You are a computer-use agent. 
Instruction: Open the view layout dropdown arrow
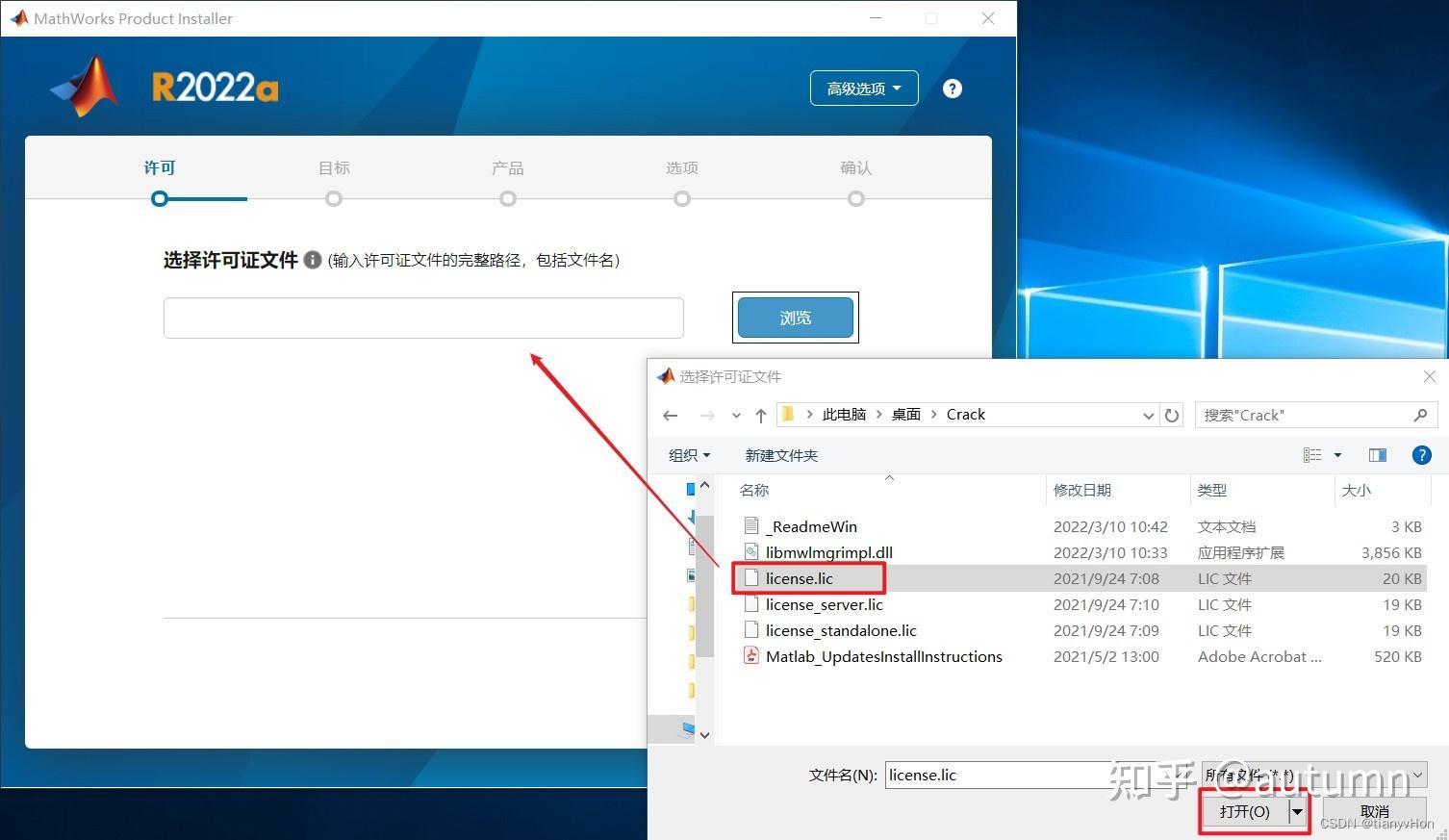click(1335, 455)
